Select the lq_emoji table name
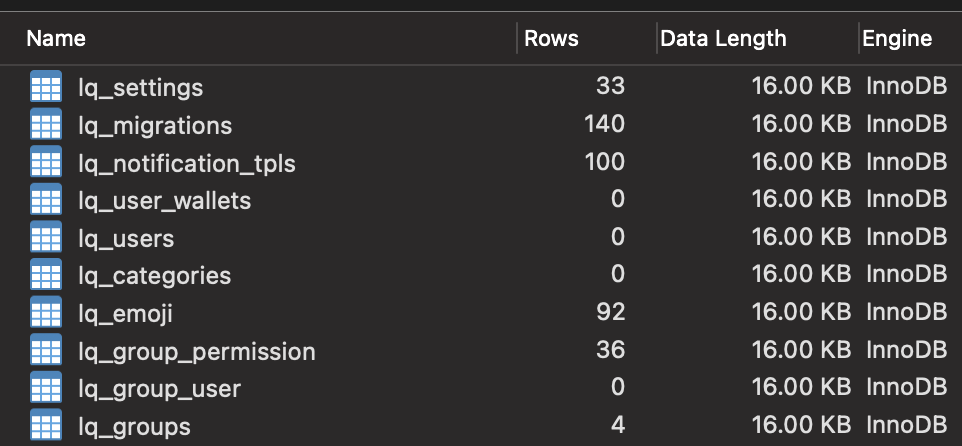Image resolution: width=962 pixels, height=446 pixels. [125, 313]
